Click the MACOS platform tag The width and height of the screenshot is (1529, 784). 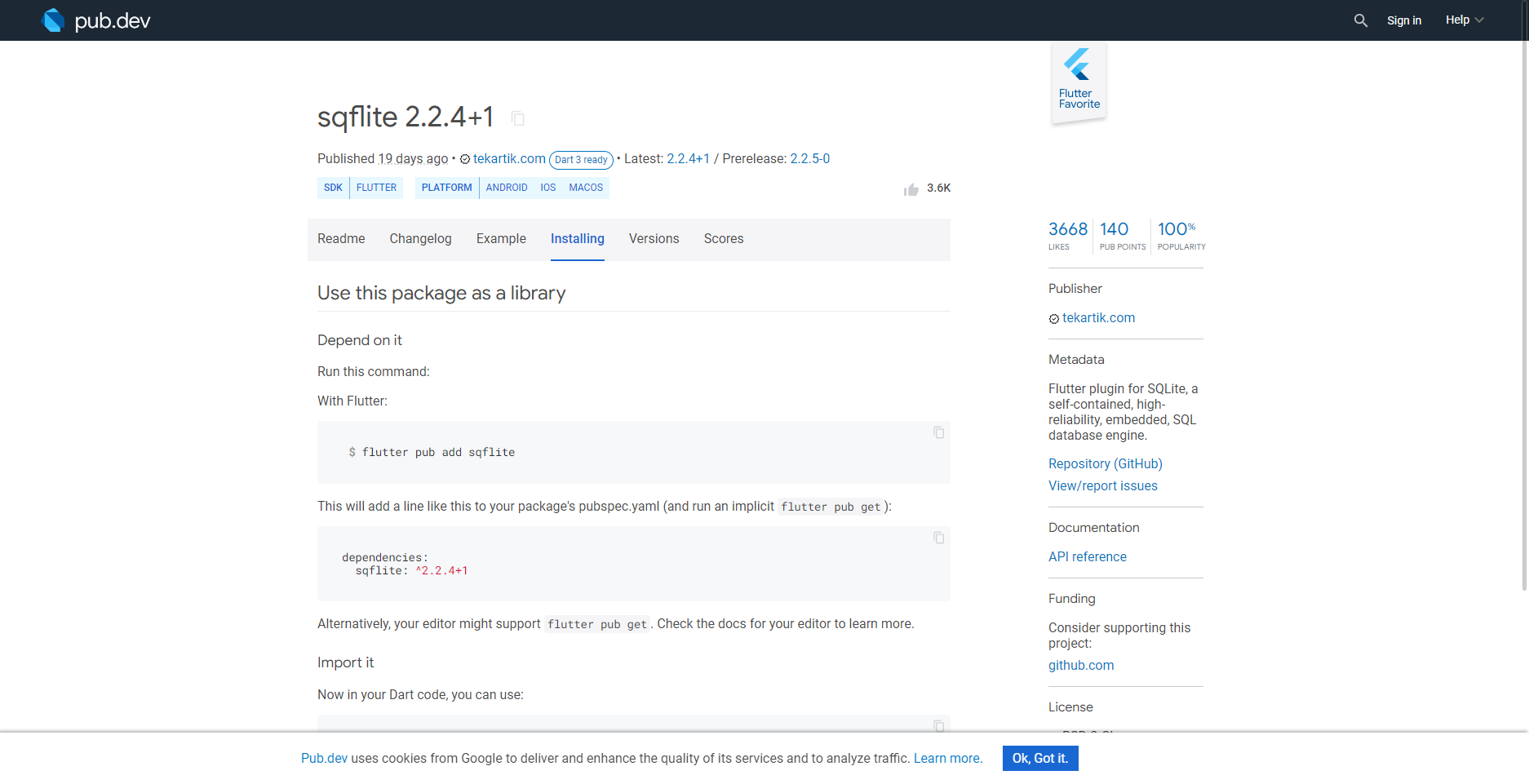point(586,188)
